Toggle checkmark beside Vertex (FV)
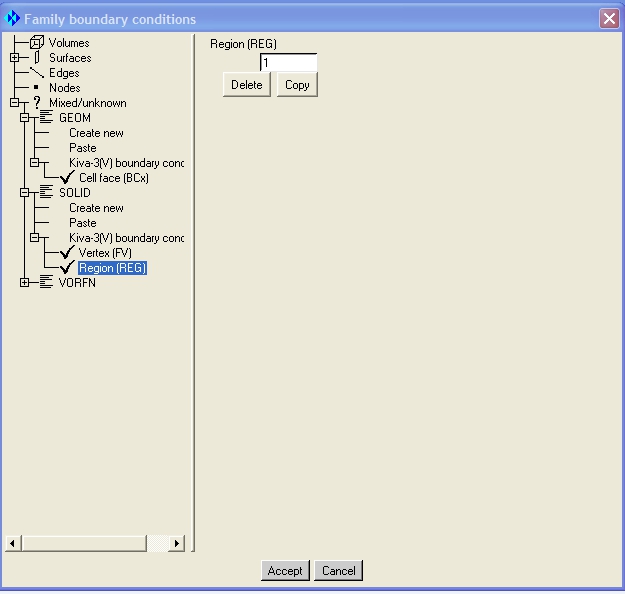This screenshot has height=594, width=625. click(67, 253)
